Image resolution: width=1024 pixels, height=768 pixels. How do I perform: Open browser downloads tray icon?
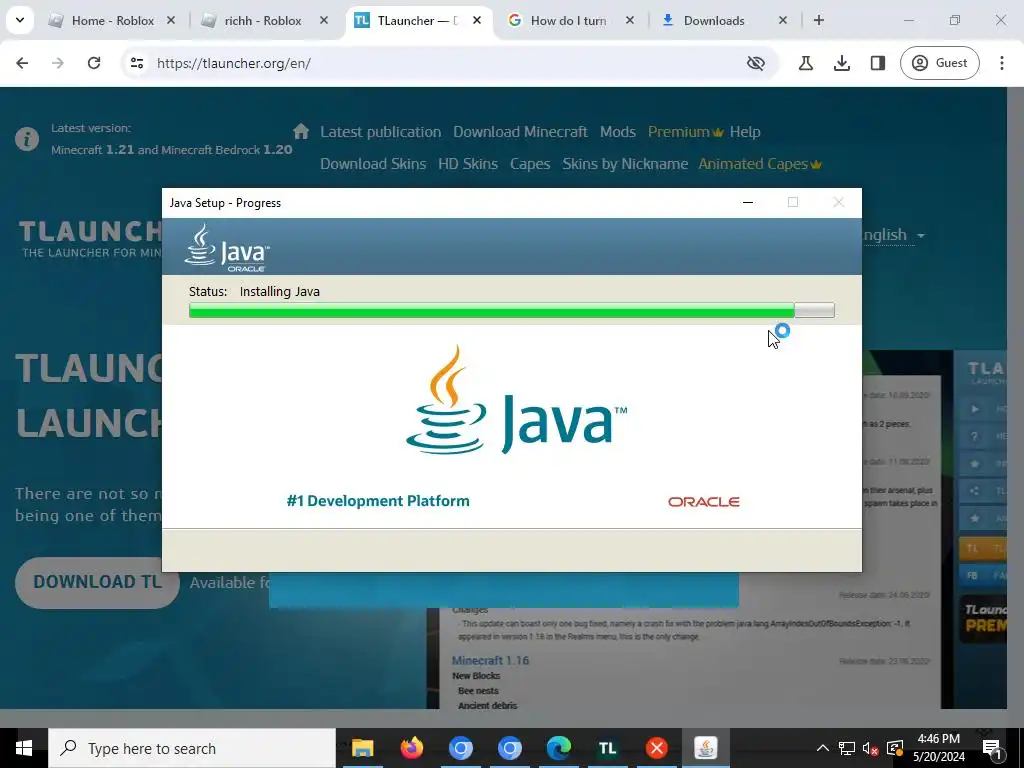coord(842,63)
